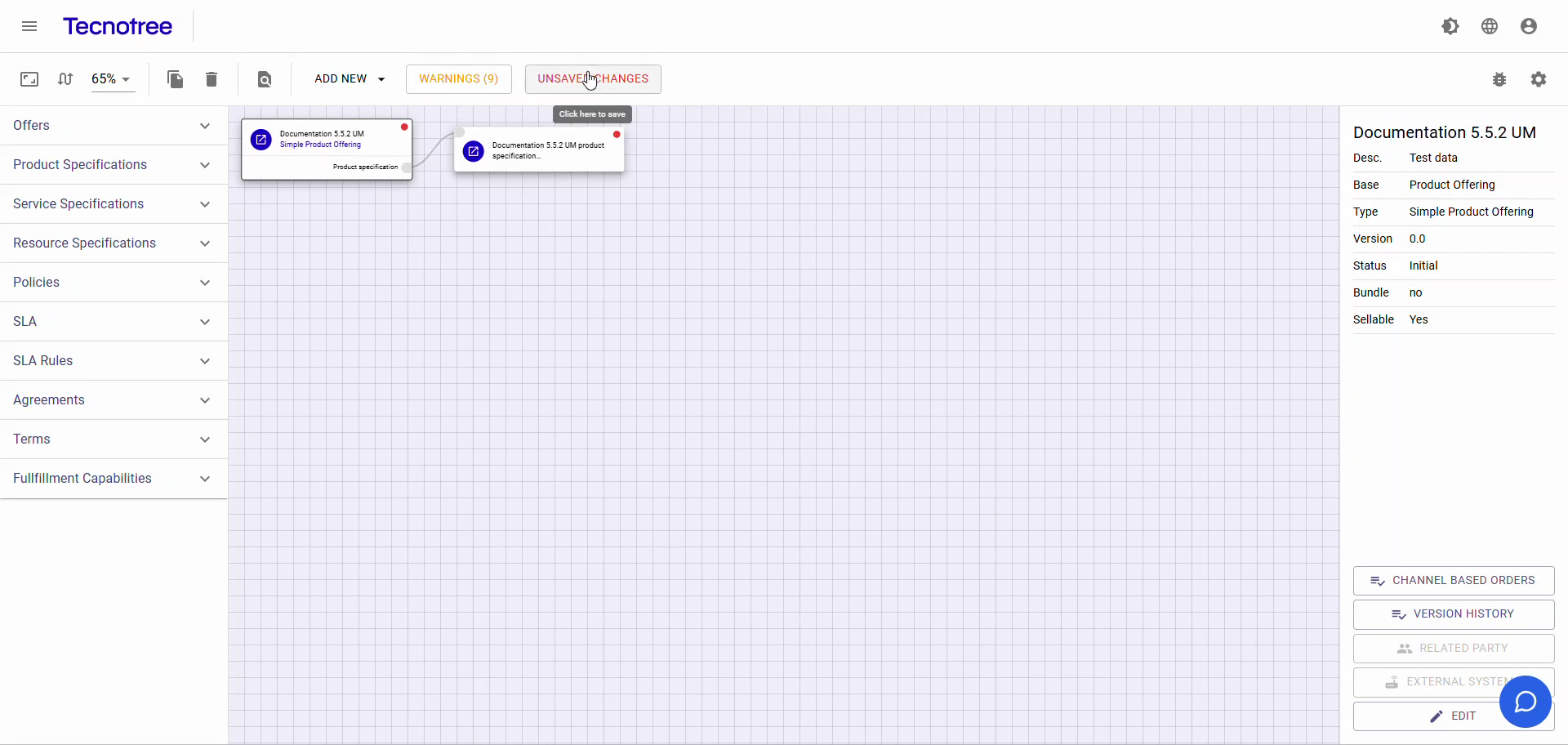This screenshot has height=745, width=1568.
Task: Copy the diagram using the copy icon
Action: click(x=175, y=79)
